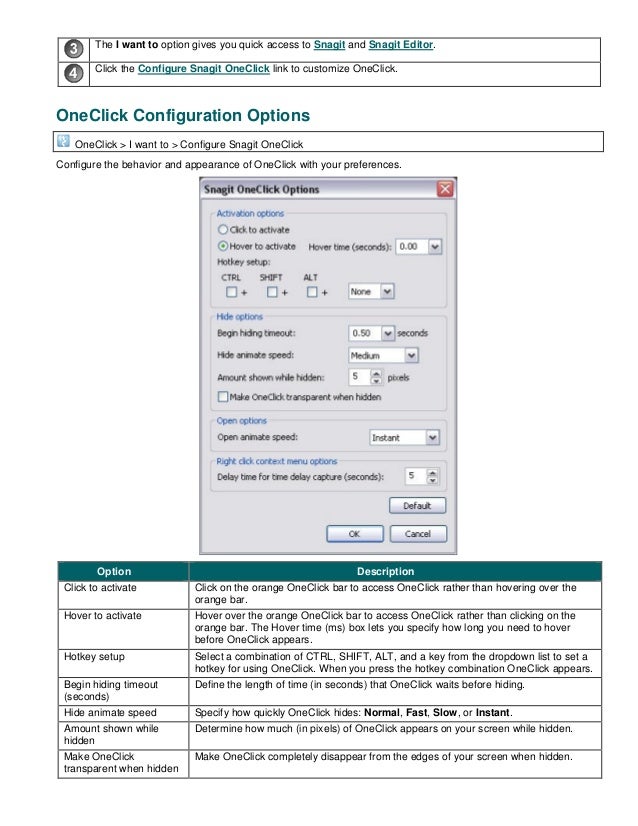Increase Amount shown while hidden pixels
638x826 pixels.
[x=376, y=373]
